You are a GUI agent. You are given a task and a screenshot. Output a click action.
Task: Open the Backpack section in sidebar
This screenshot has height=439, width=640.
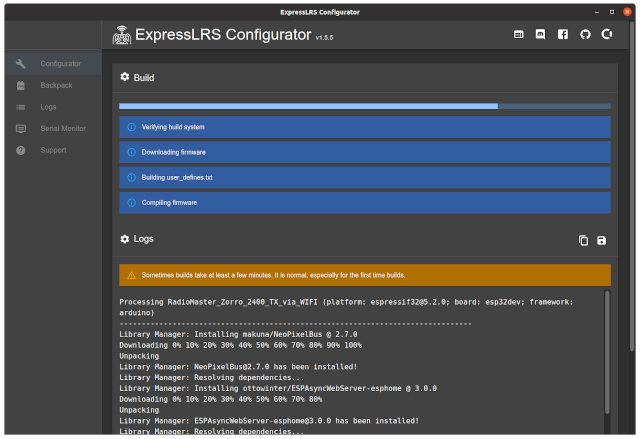coord(53,85)
